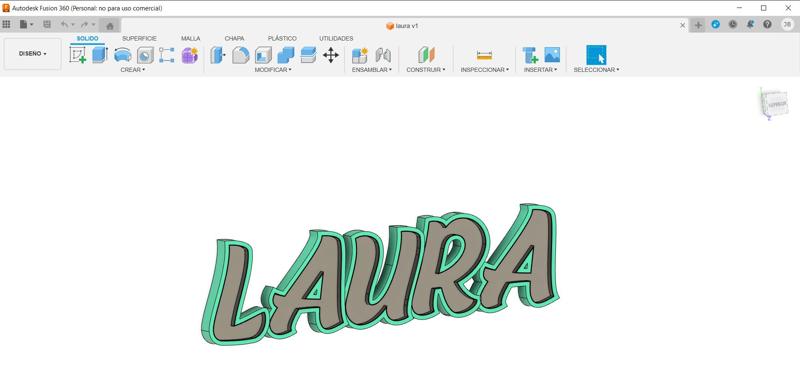Select the Measure tool
The height and width of the screenshot is (376, 800).
click(484, 55)
